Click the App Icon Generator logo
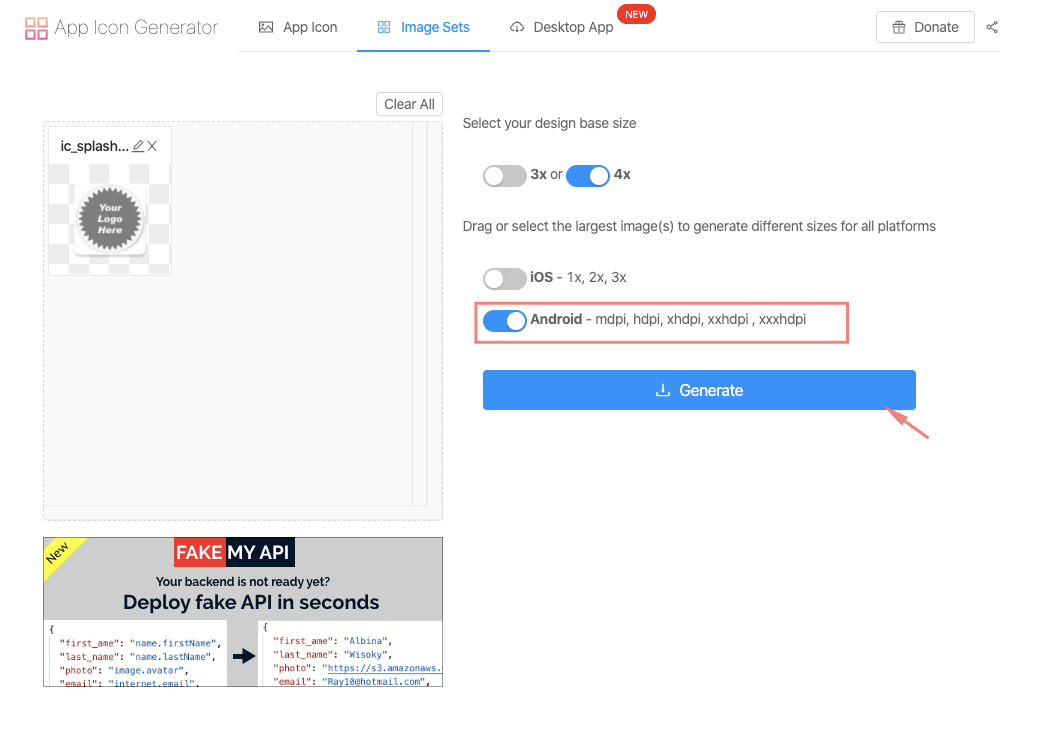 tap(36, 28)
